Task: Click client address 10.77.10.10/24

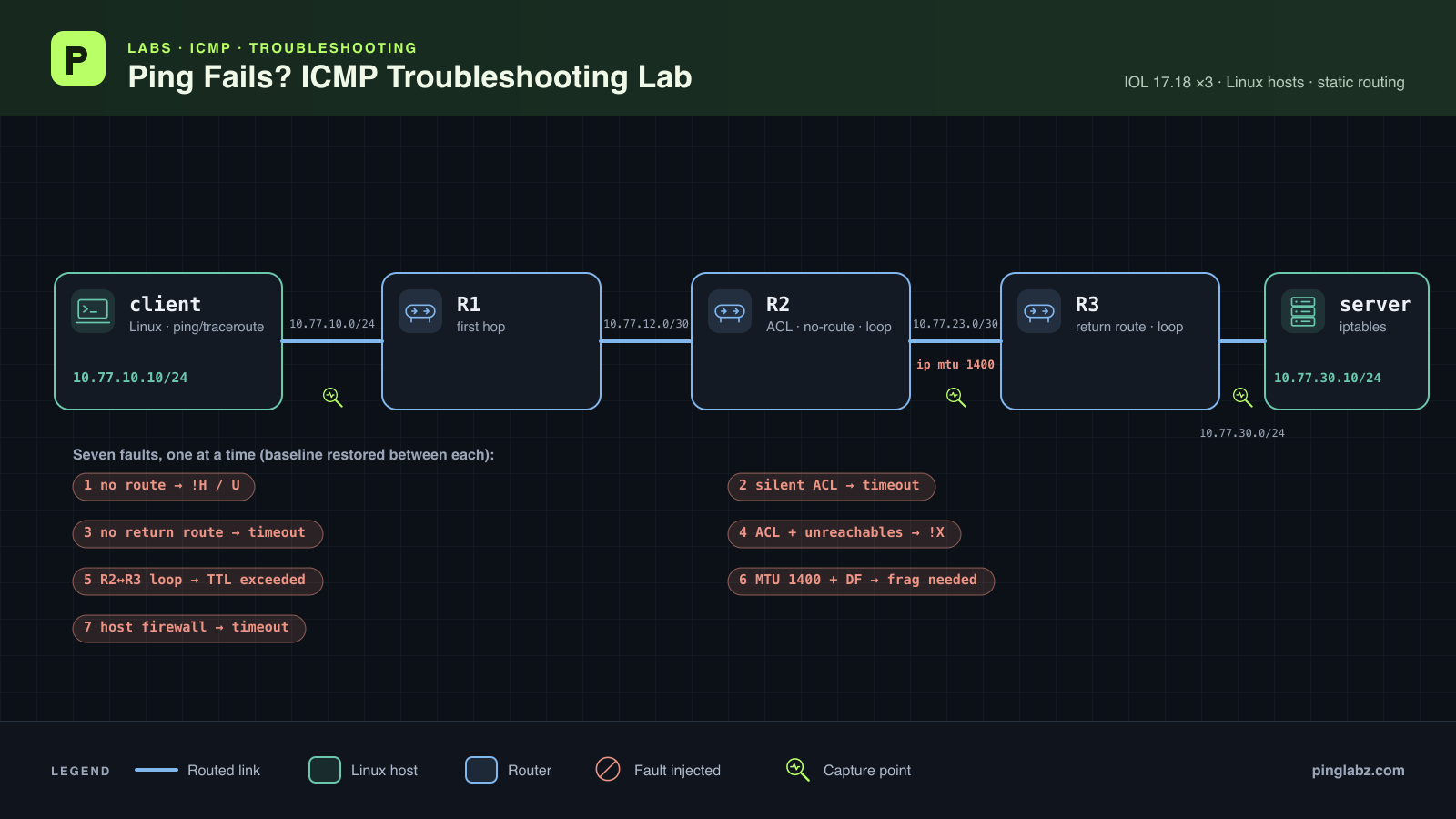Action: pyautogui.click(x=130, y=378)
